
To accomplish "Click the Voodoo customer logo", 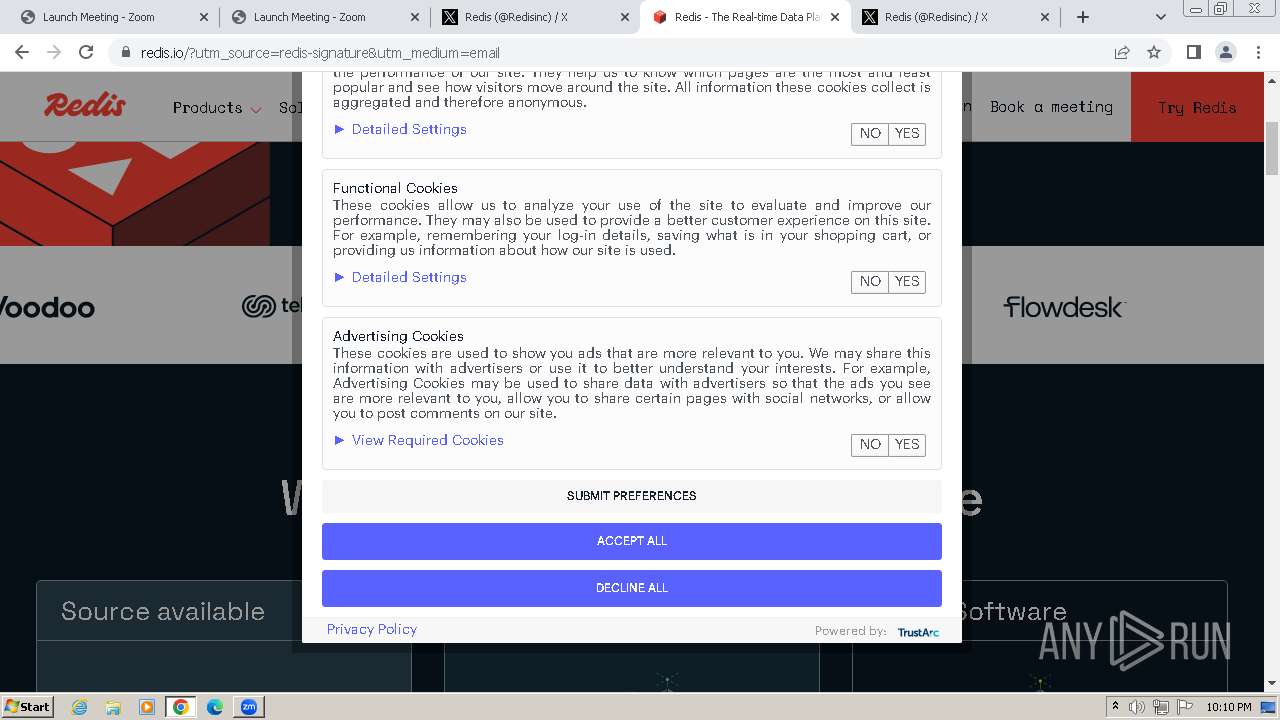I will pyautogui.click(x=47, y=307).
